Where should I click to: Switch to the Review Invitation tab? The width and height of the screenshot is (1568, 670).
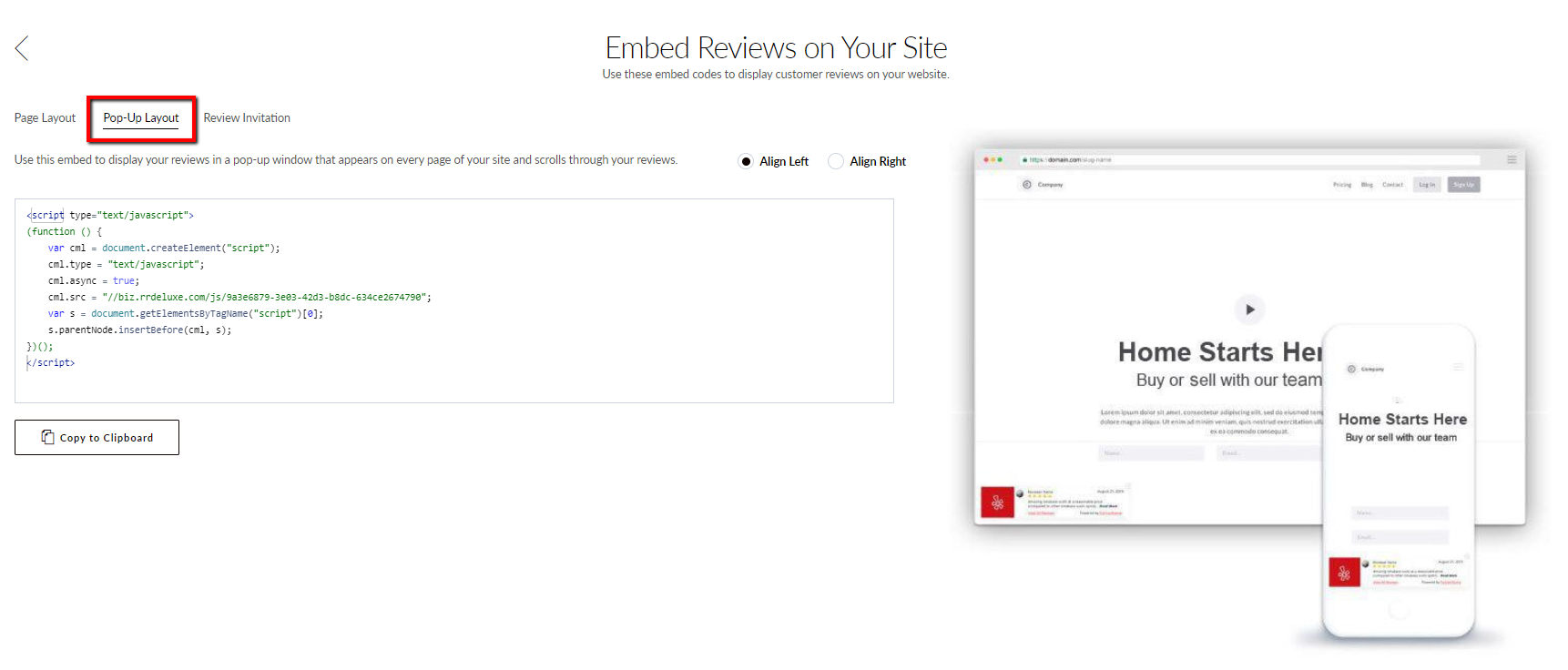point(247,118)
